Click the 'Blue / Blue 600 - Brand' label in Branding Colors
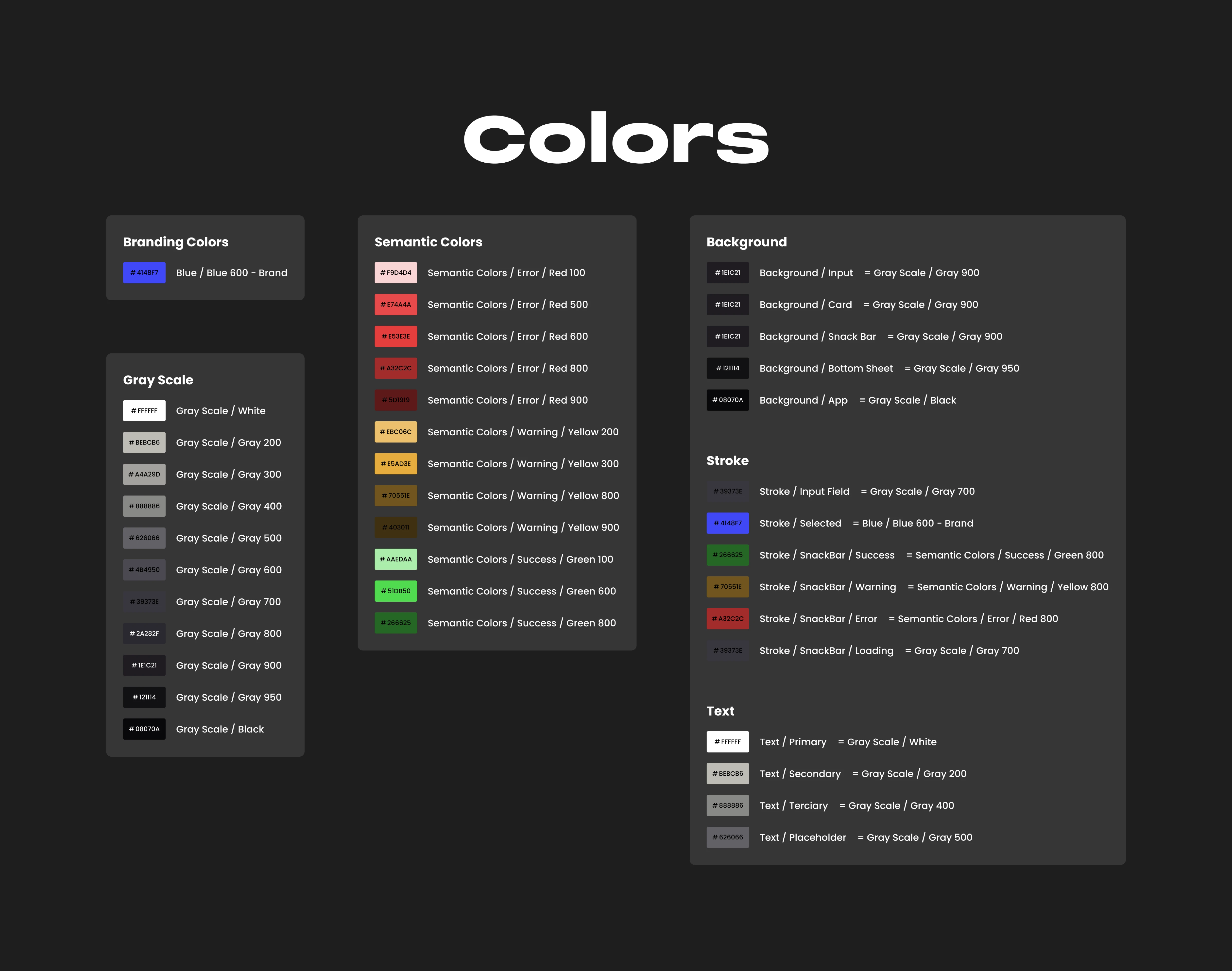1232x971 pixels. pyautogui.click(x=231, y=273)
